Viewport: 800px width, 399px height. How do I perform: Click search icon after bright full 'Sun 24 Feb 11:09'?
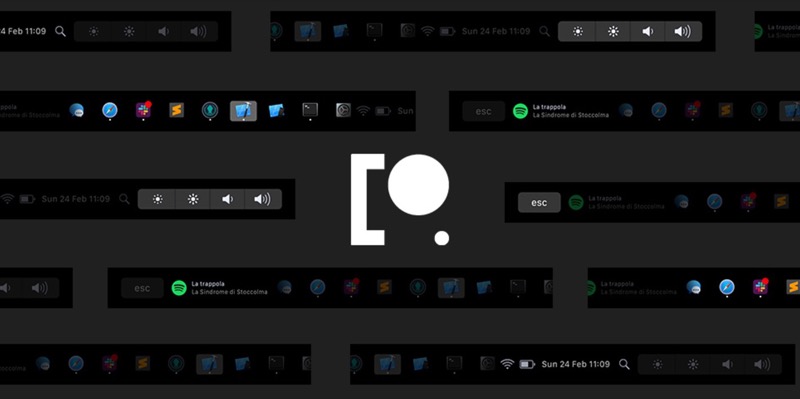pyautogui.click(x=624, y=364)
